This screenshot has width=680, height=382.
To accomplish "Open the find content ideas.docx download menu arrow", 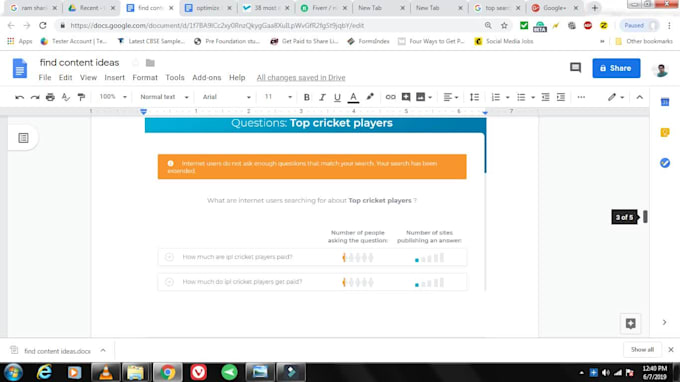I will tap(103, 350).
